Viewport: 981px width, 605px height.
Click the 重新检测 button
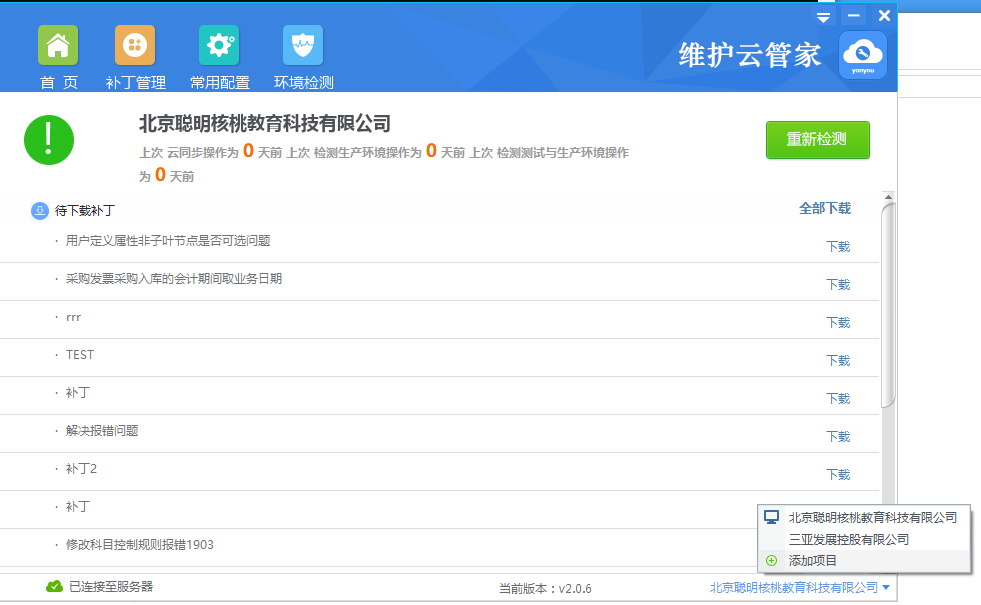tap(818, 140)
